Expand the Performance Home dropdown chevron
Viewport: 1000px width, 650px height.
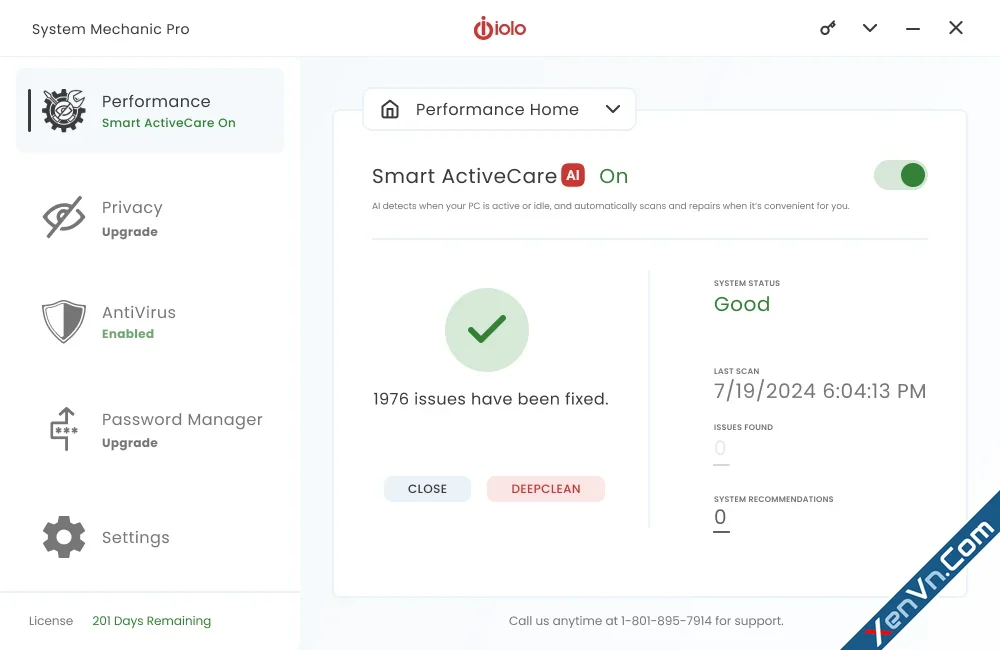click(x=613, y=109)
